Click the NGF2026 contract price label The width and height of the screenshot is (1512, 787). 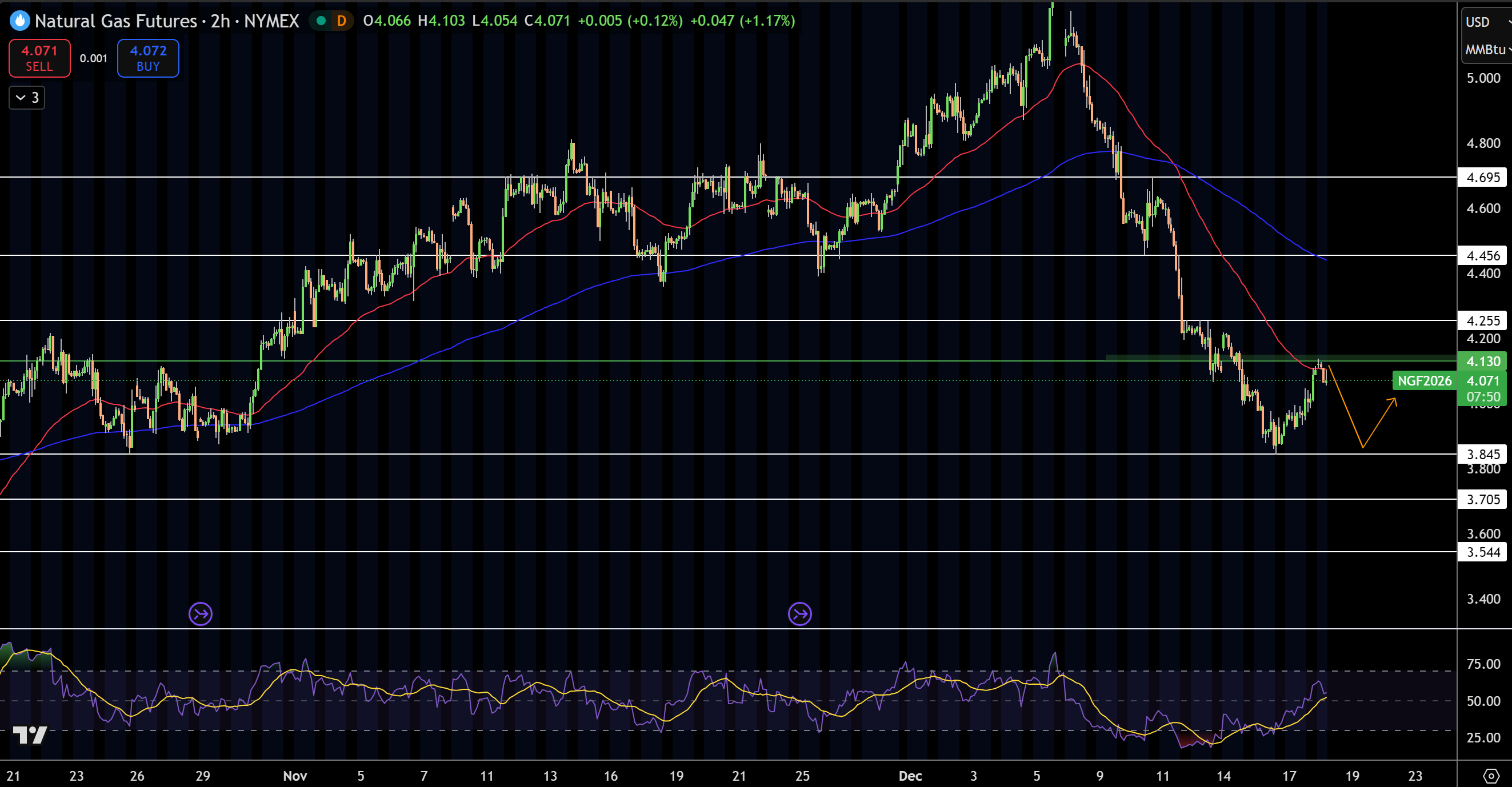click(1424, 380)
